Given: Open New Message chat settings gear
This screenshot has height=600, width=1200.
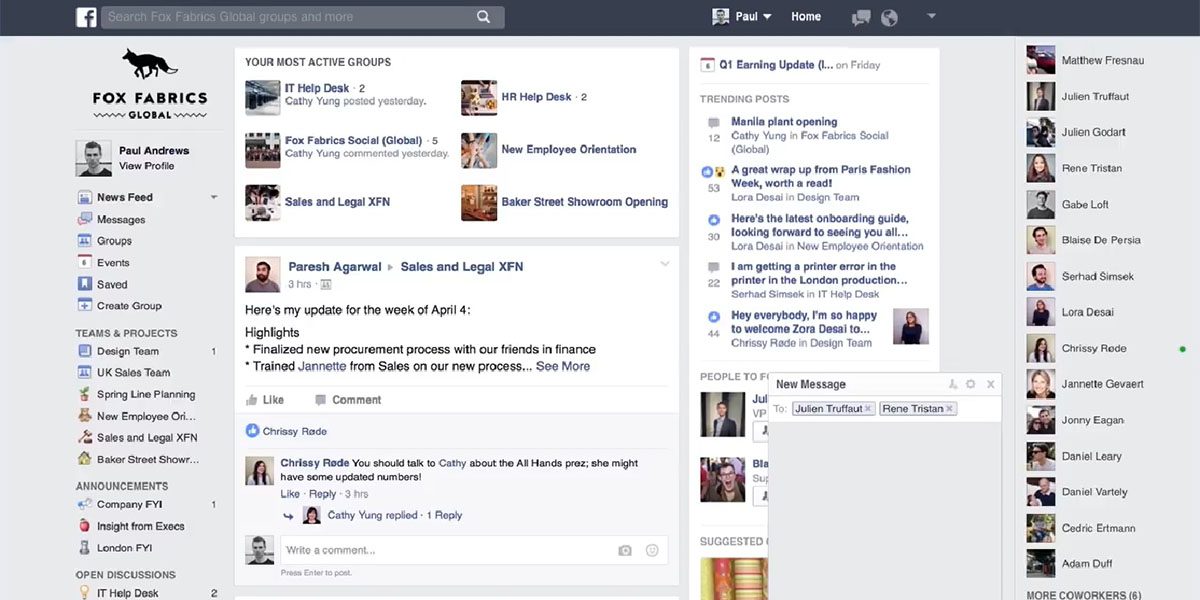Looking at the screenshot, I should point(969,383).
